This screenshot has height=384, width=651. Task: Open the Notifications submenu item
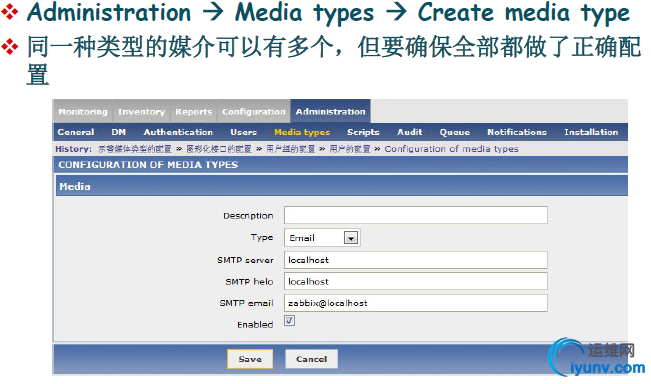click(x=517, y=132)
